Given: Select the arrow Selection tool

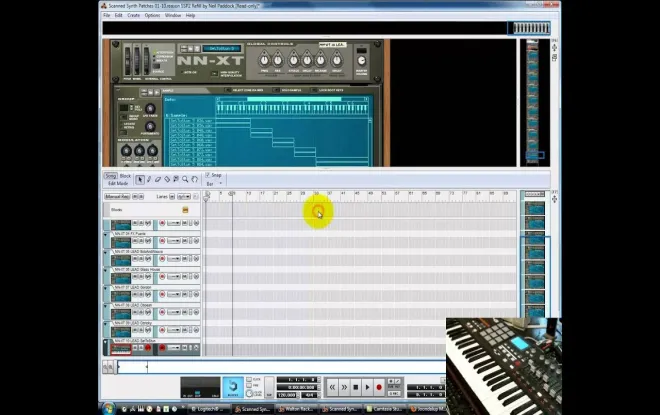Looking at the screenshot, I should click(x=140, y=179).
